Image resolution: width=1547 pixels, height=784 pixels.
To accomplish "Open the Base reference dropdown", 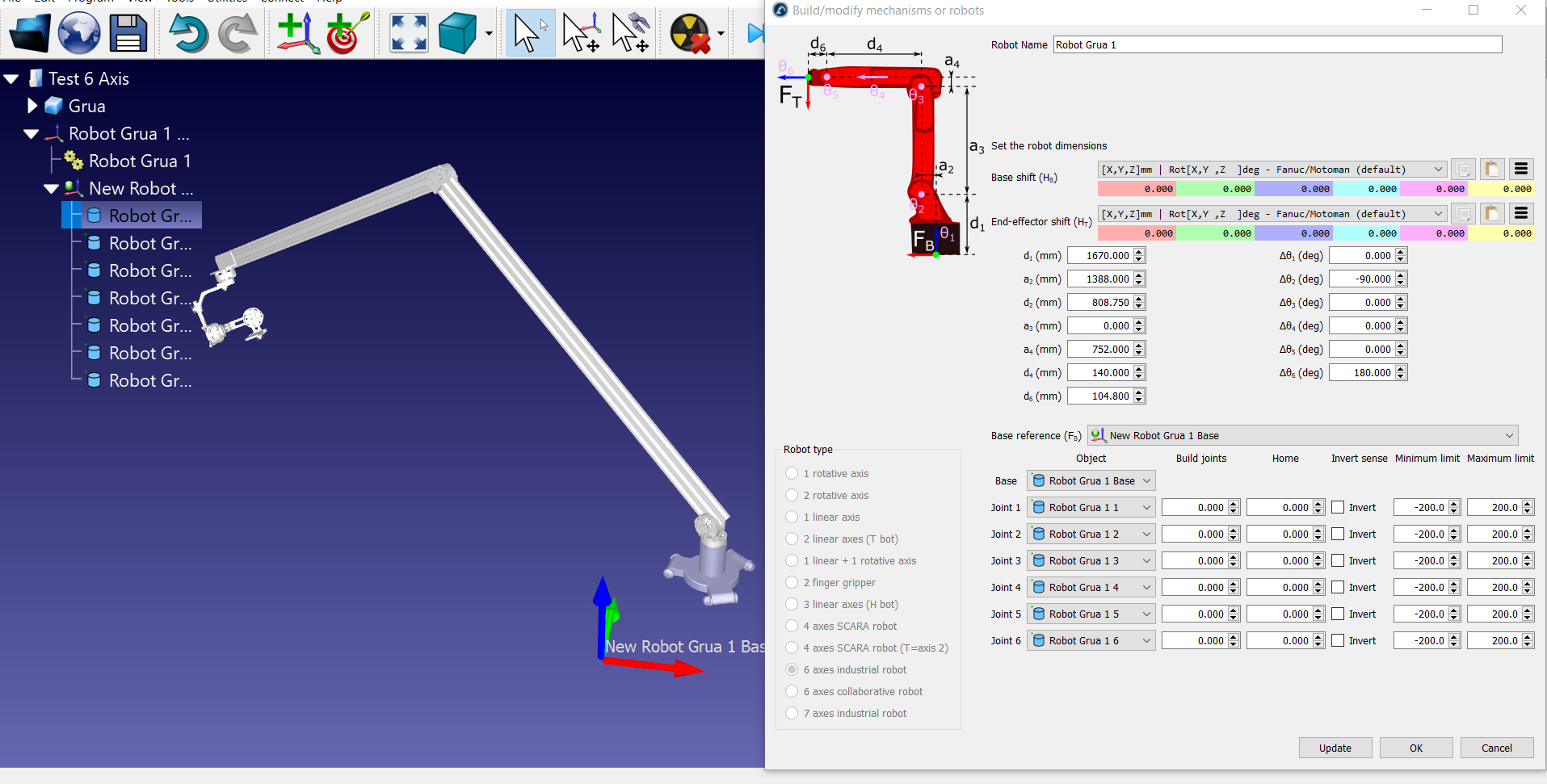I will click(x=1302, y=436).
